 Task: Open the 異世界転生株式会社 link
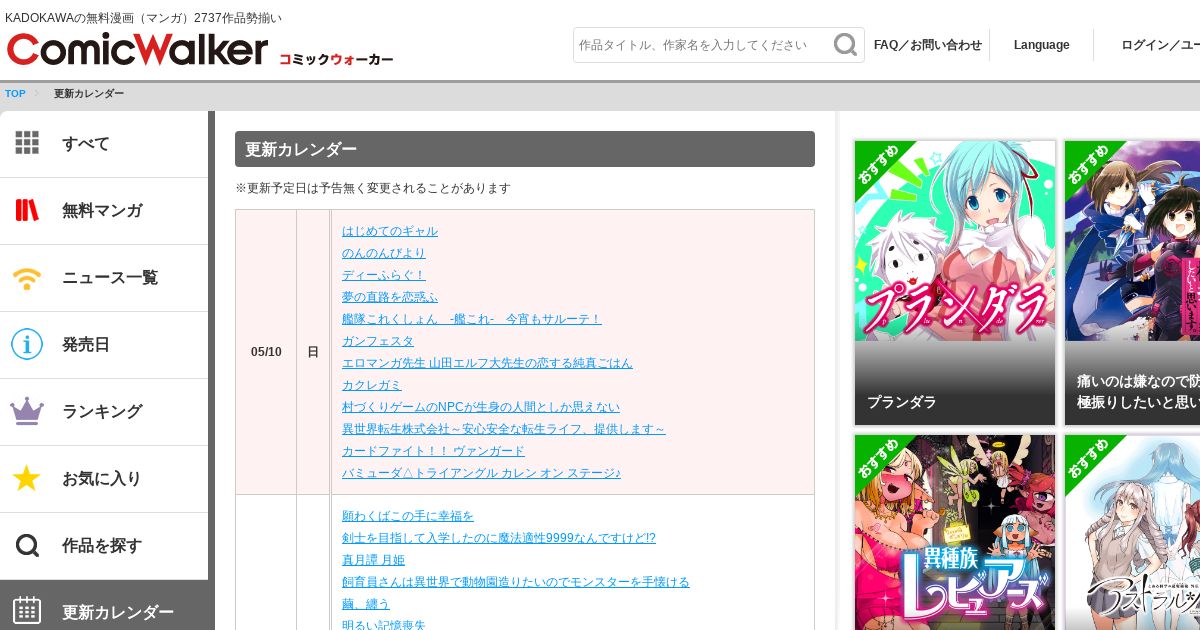[504, 429]
